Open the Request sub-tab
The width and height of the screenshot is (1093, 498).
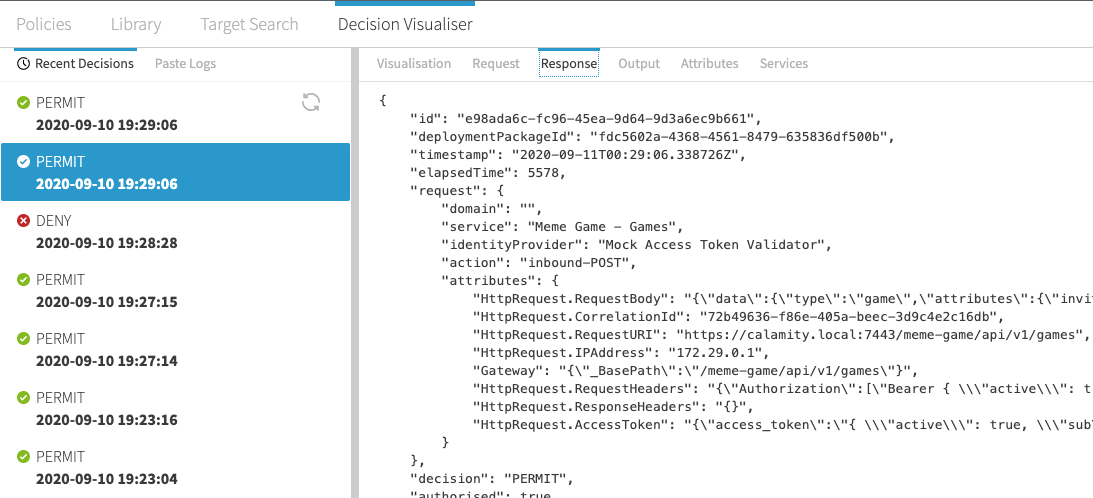496,64
